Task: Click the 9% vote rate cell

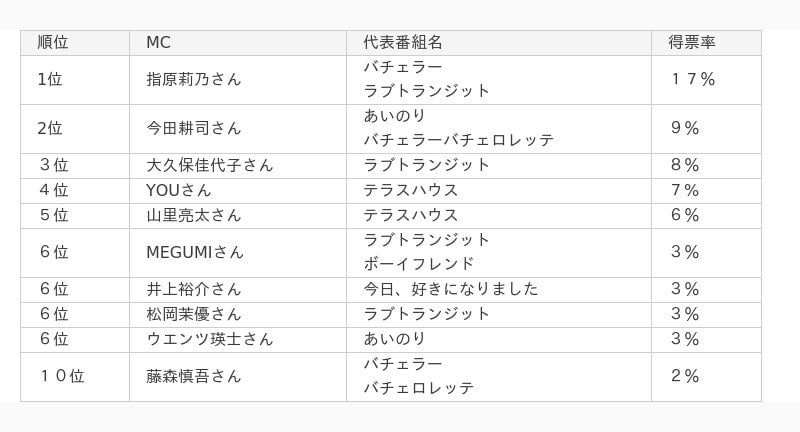Action: pyautogui.click(x=706, y=129)
